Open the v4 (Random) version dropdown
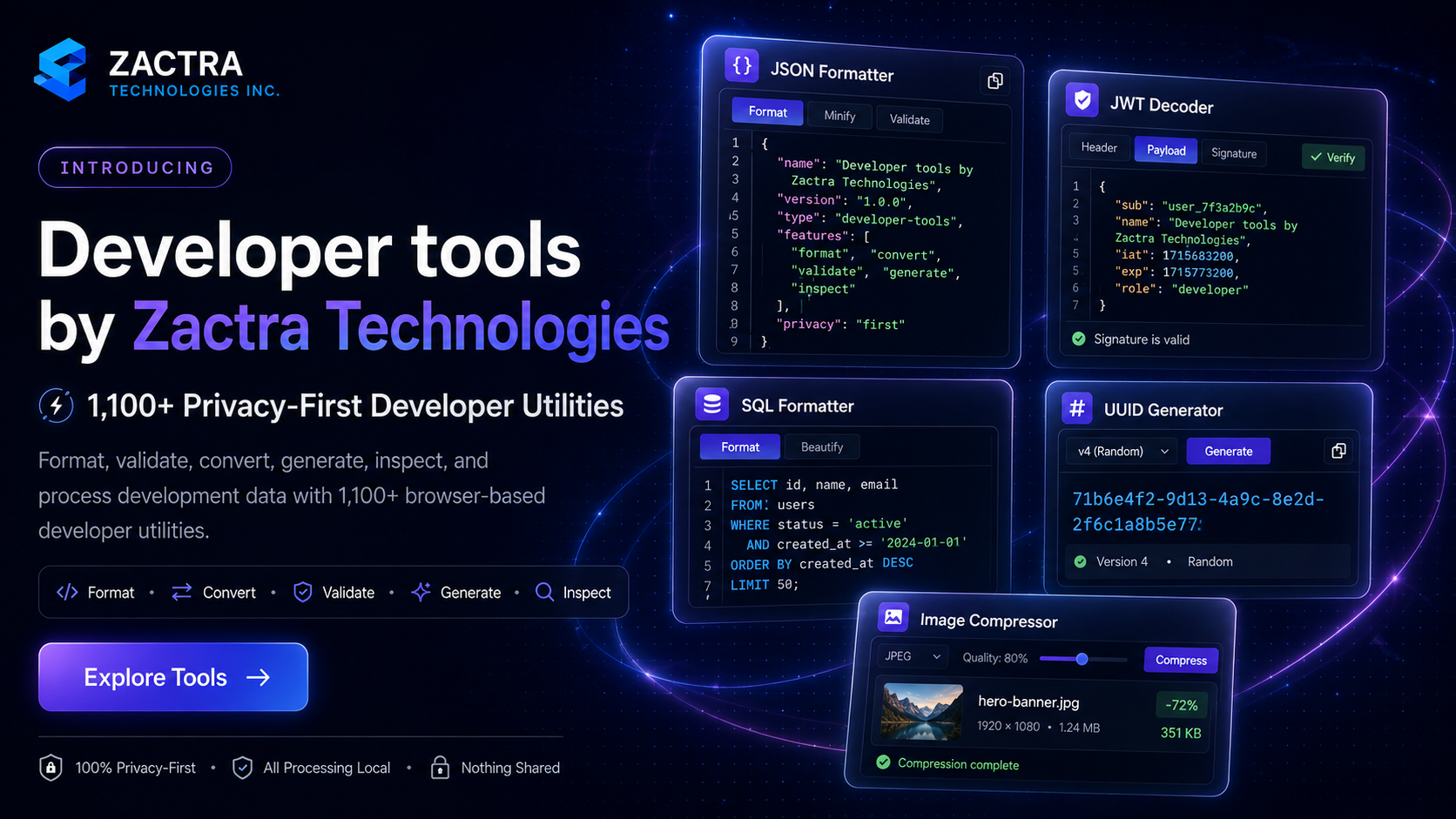 [x=1122, y=452]
